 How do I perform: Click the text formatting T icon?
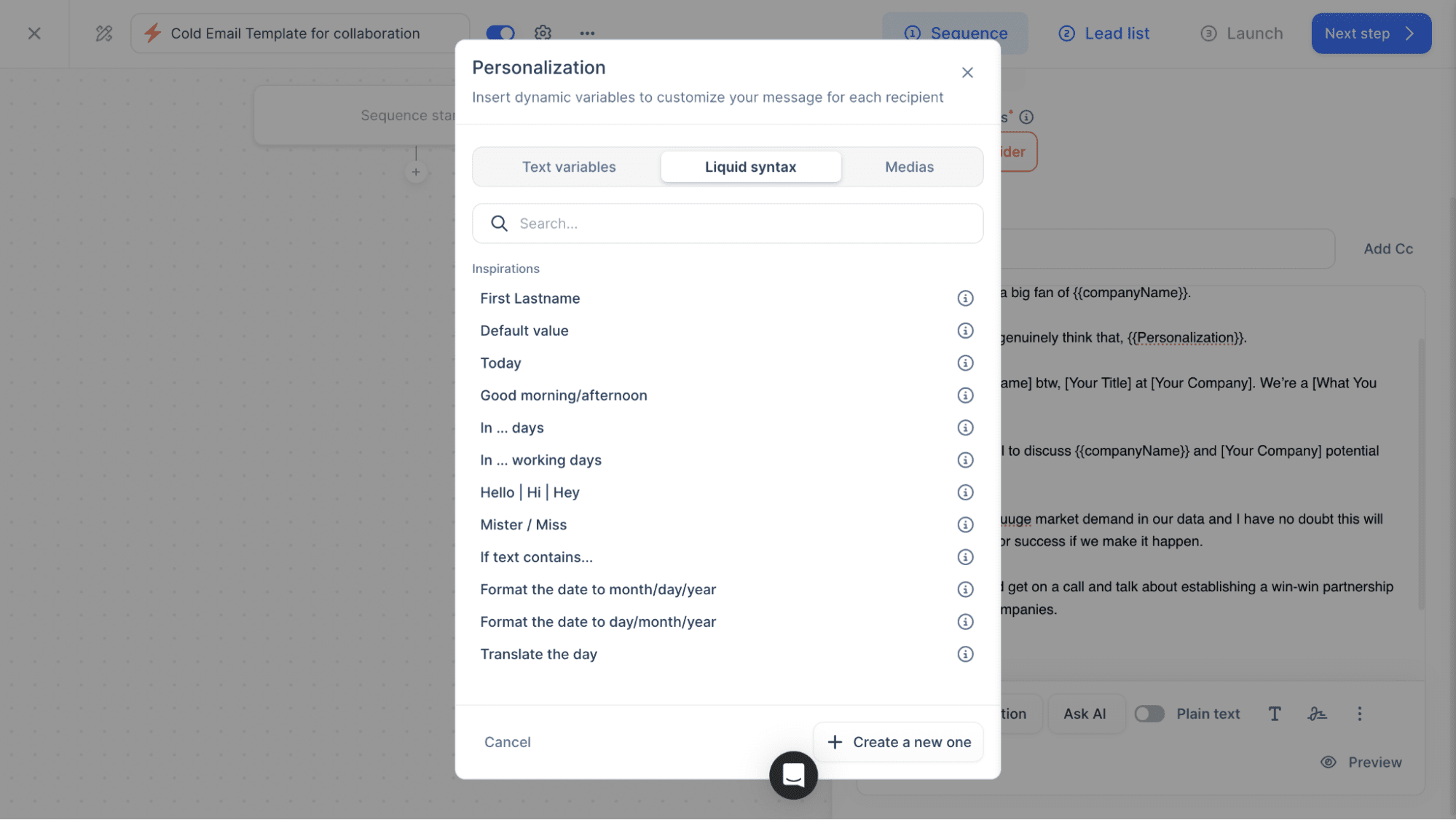coord(1275,714)
